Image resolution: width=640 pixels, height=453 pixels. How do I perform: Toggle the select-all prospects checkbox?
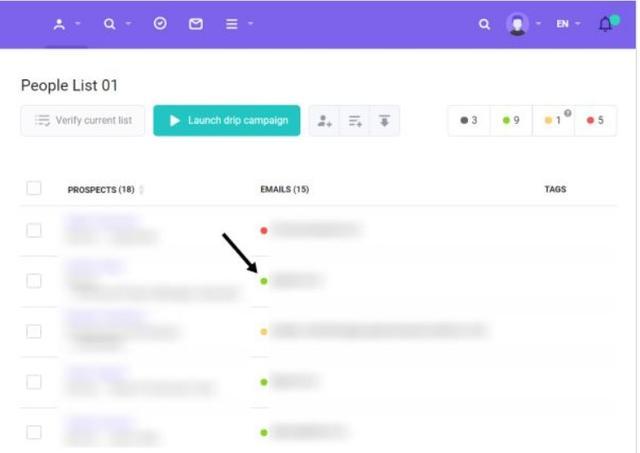click(34, 189)
